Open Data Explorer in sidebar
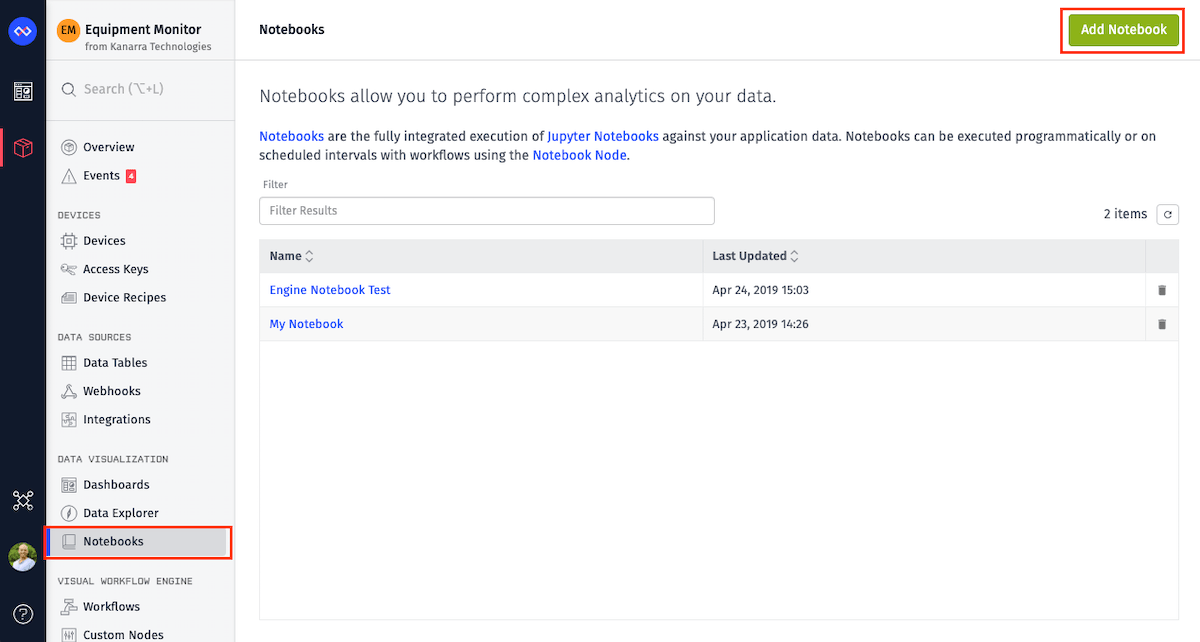1200x642 pixels. click(120, 513)
